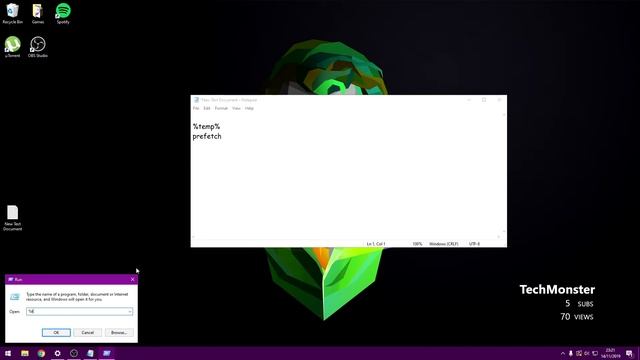The height and width of the screenshot is (360, 640).
Task: Click the volume muted tray icon
Action: coord(587,353)
